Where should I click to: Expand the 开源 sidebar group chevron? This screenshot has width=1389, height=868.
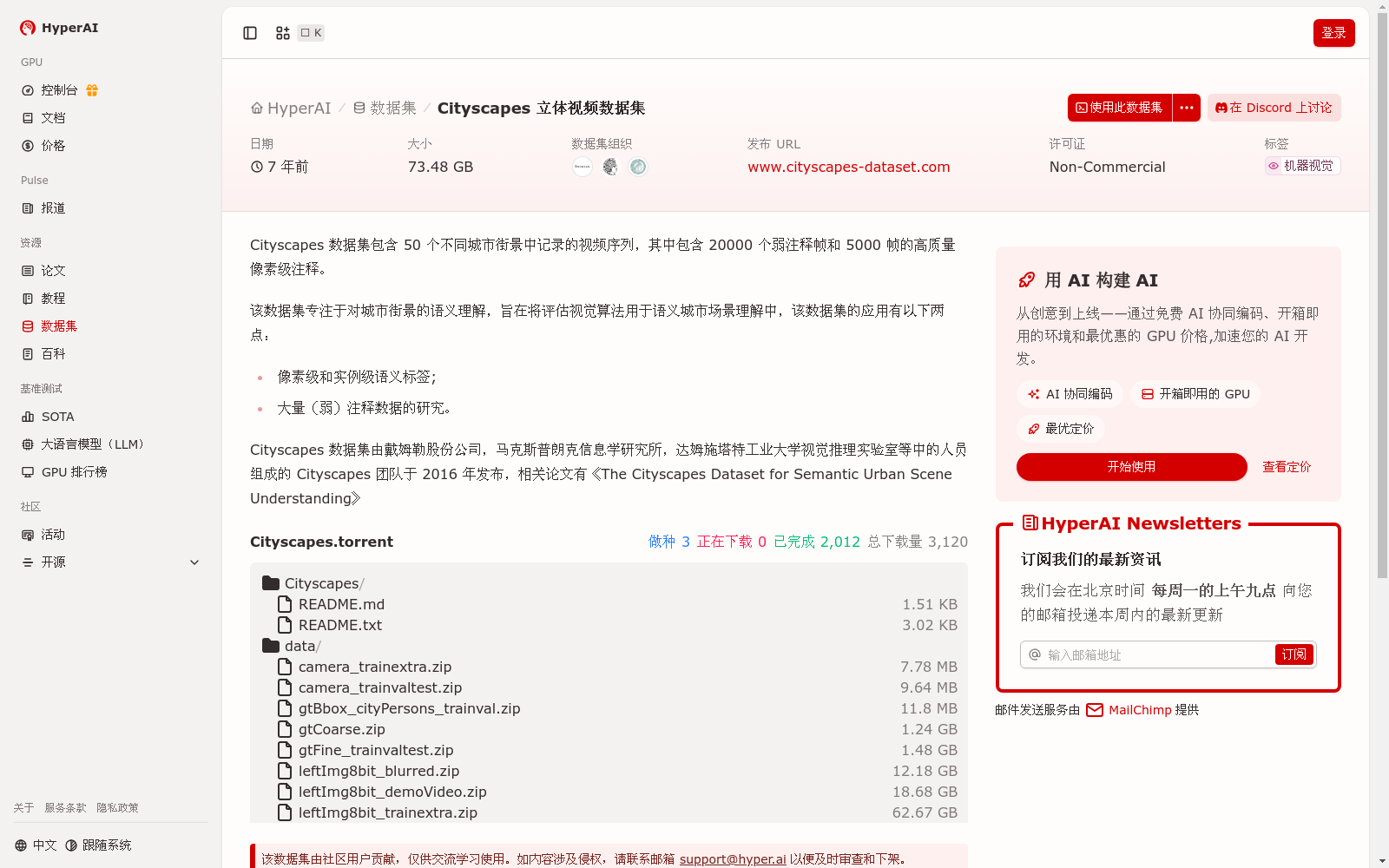[x=194, y=562]
